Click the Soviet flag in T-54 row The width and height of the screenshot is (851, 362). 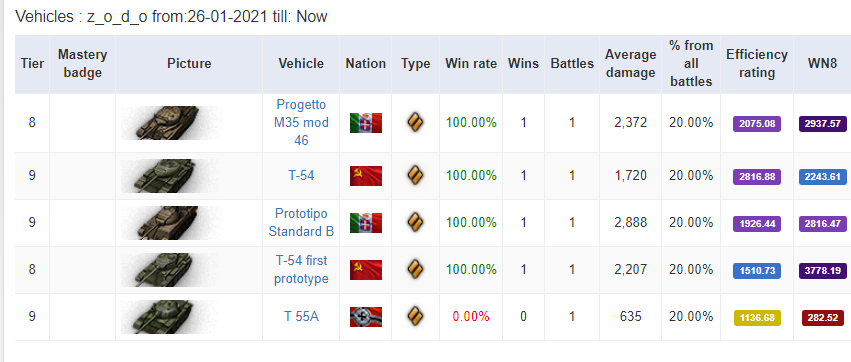(x=366, y=176)
